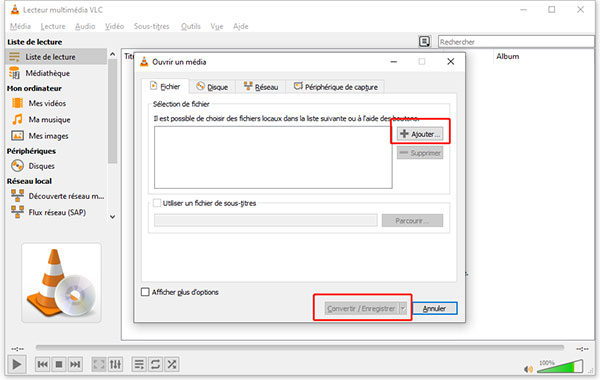Select Liste de lecture in sidebar

pos(56,57)
